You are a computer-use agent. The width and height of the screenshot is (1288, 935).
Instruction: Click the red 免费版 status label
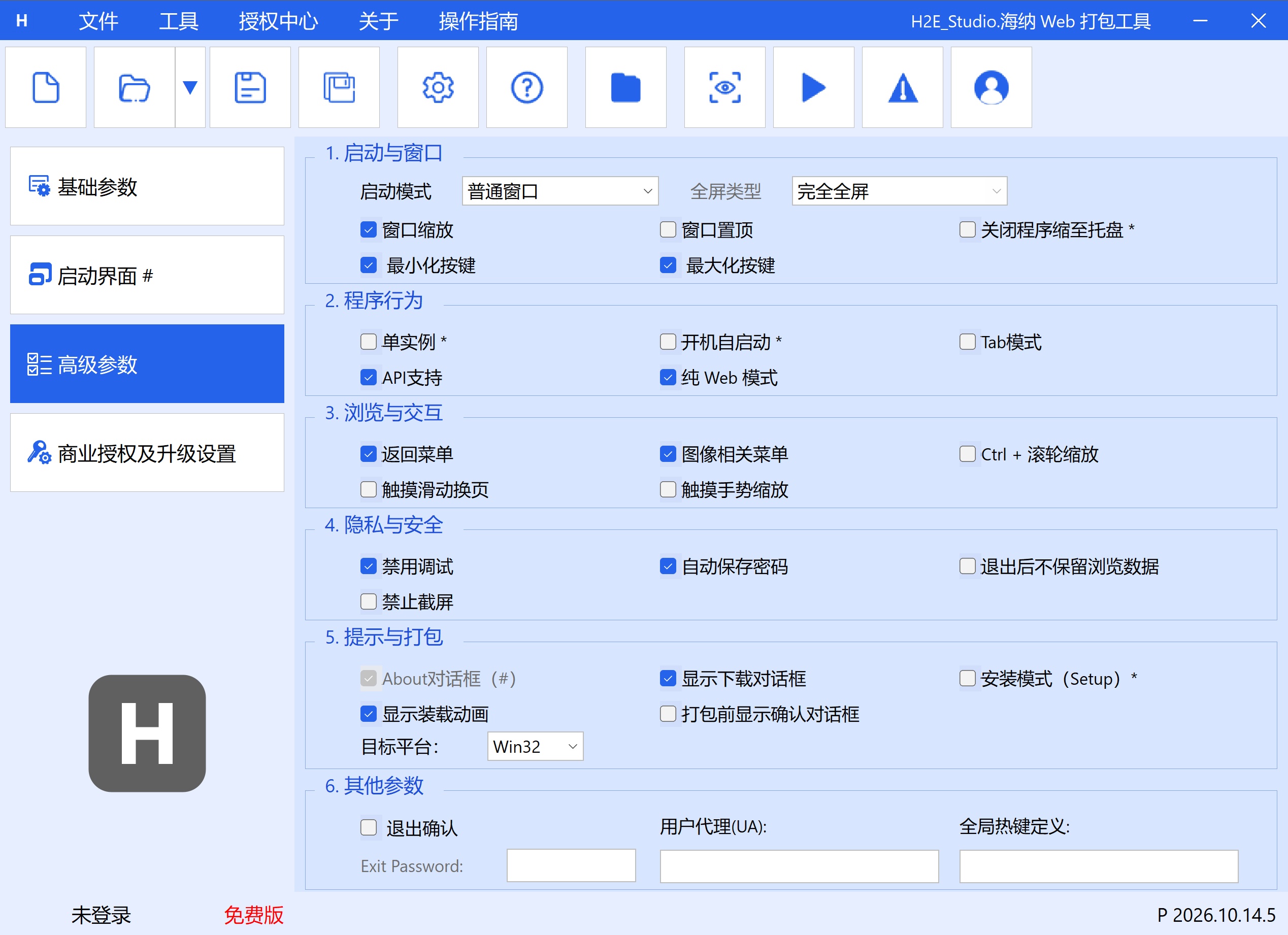coord(253,915)
